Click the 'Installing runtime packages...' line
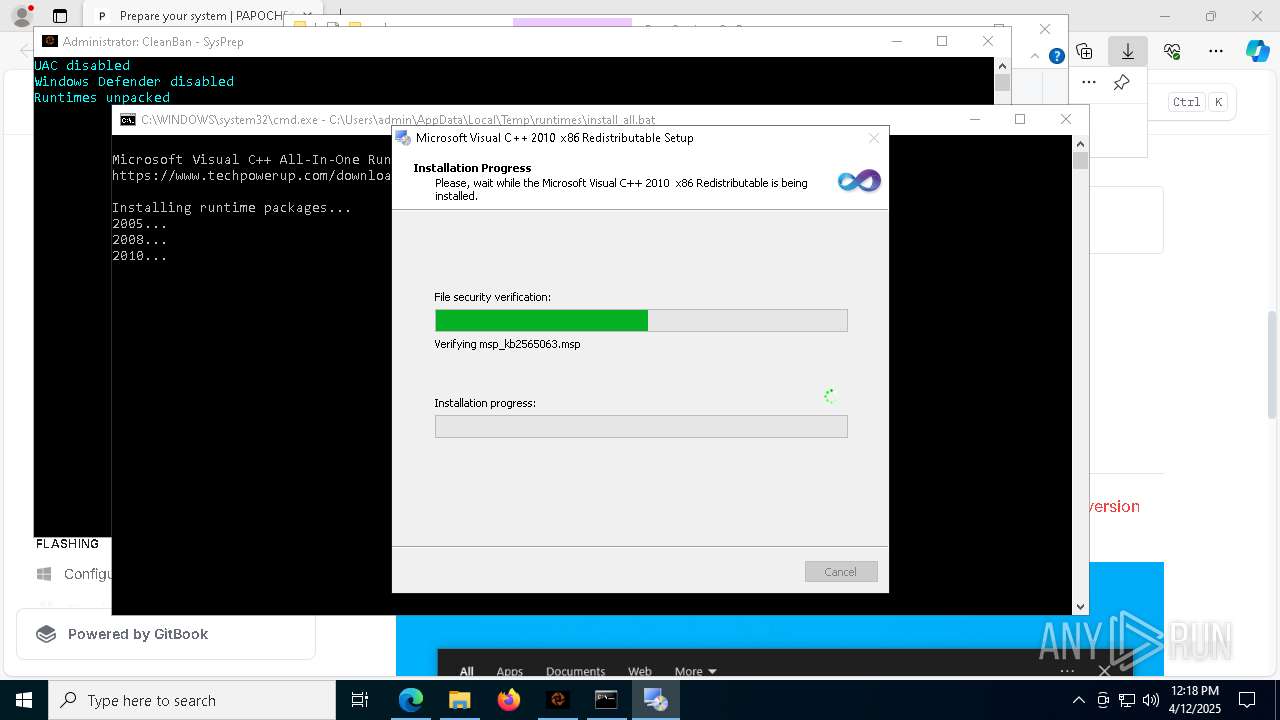1280x720 pixels. click(x=232, y=207)
